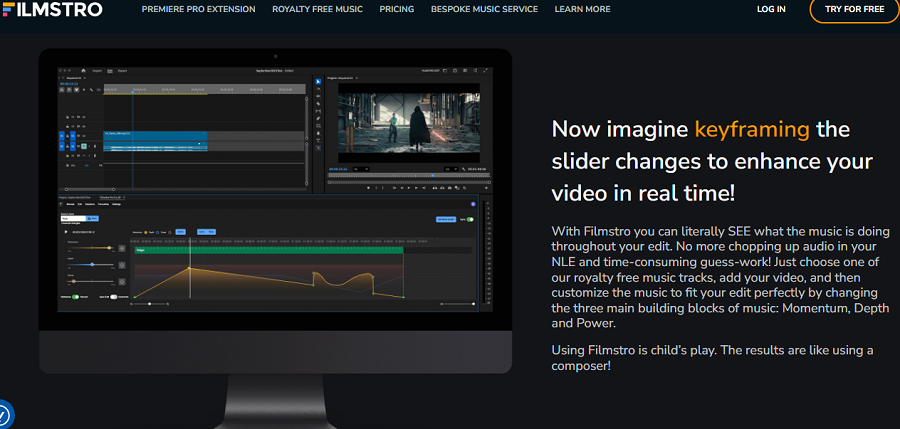Click Mark In in Program monitor
Image resolution: width=900 pixels, height=429 pixels.
click(x=376, y=188)
